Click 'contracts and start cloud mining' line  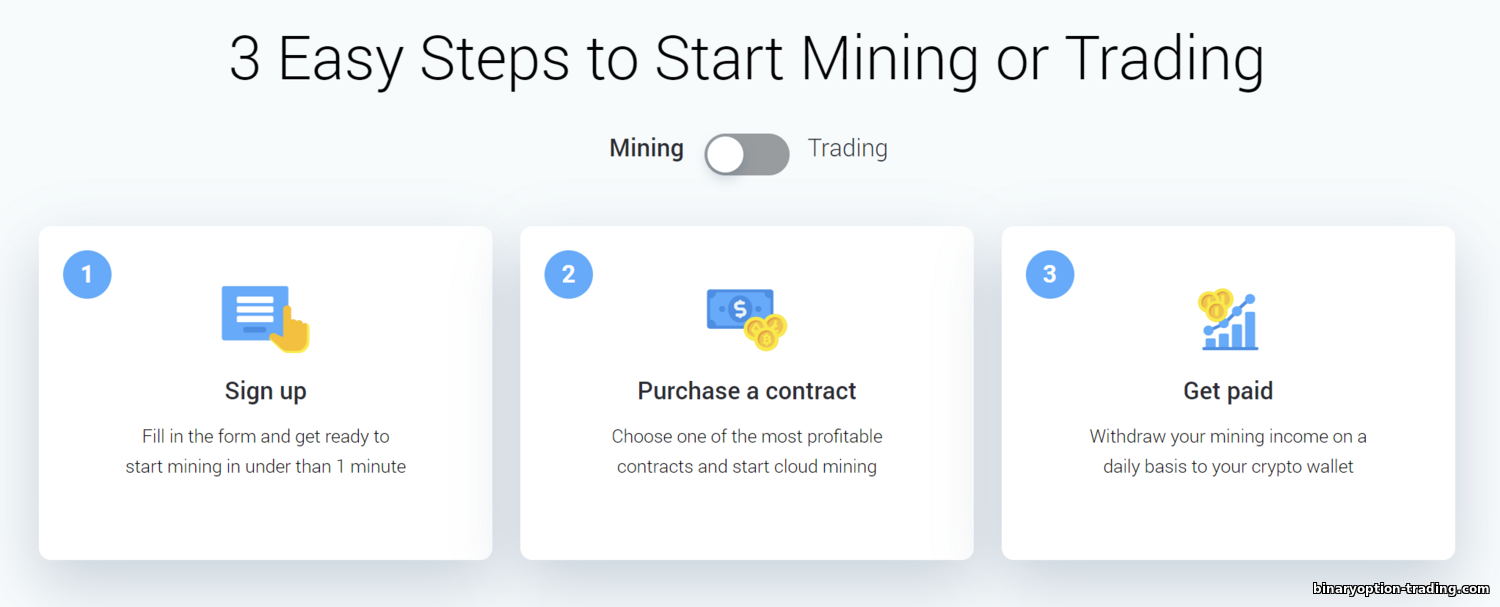(x=747, y=466)
